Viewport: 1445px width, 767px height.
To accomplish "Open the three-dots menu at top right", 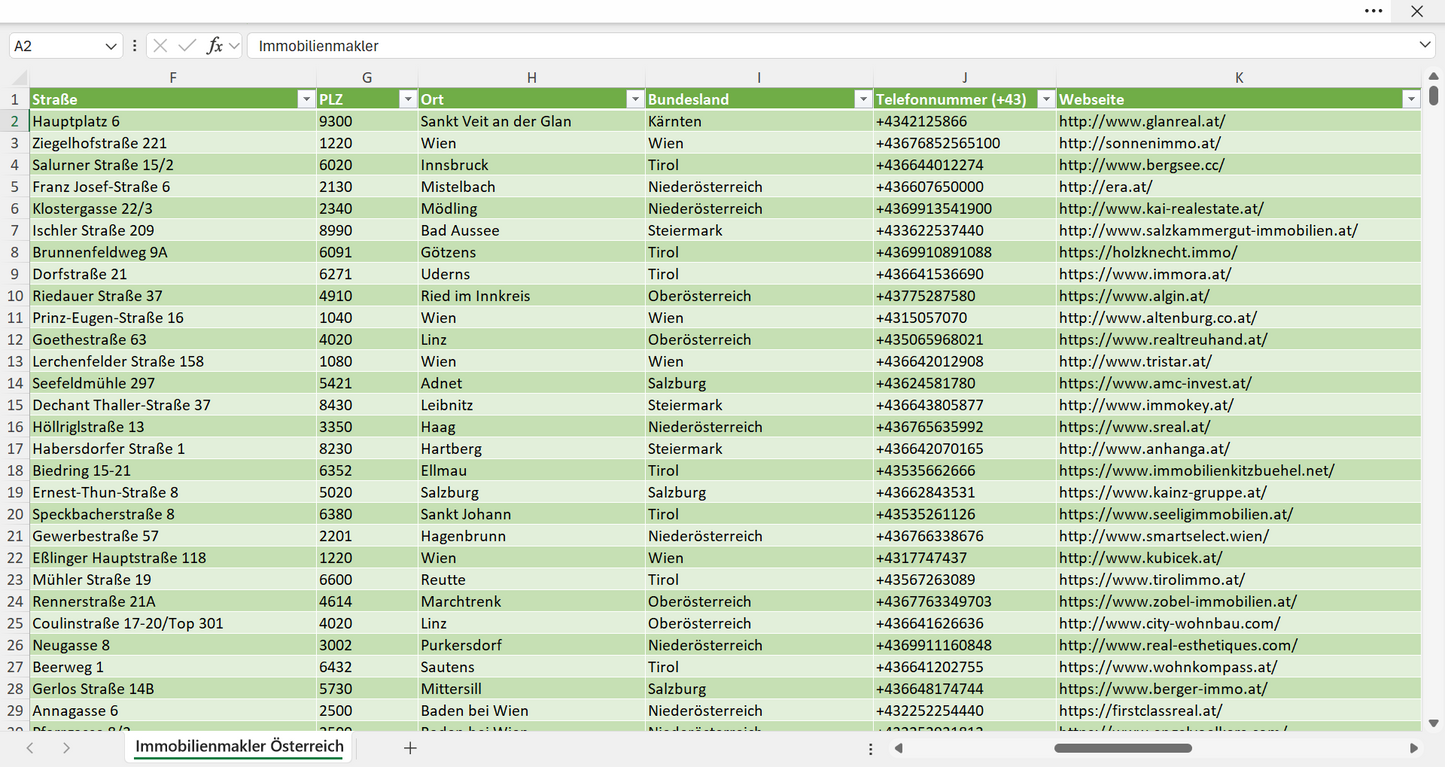I will pyautogui.click(x=1374, y=11).
